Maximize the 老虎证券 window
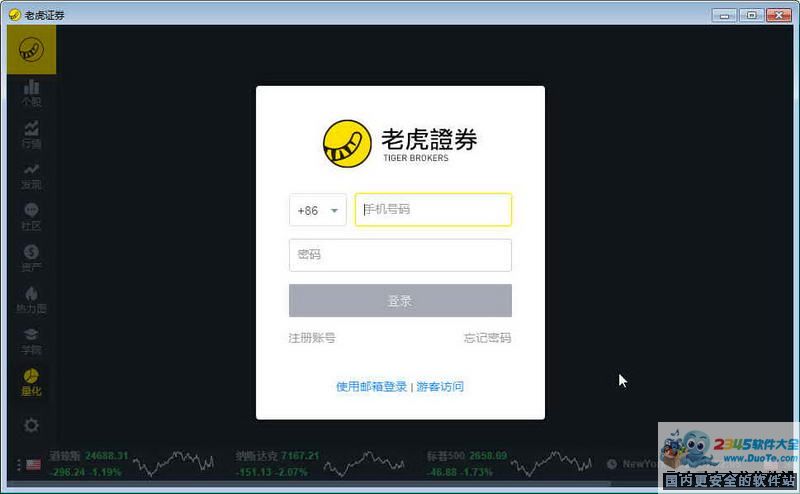The height and width of the screenshot is (494, 800). (x=751, y=15)
